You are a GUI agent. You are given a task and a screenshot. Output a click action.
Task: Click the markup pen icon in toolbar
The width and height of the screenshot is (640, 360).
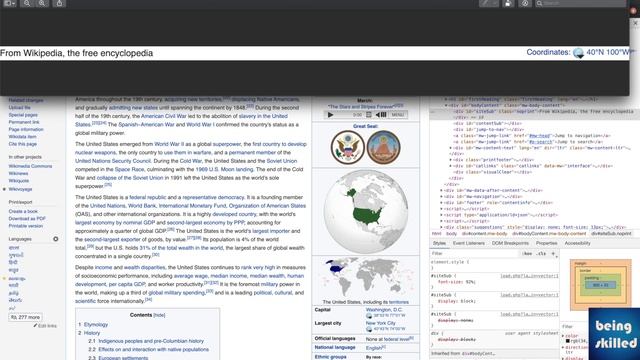[x=485, y=3]
